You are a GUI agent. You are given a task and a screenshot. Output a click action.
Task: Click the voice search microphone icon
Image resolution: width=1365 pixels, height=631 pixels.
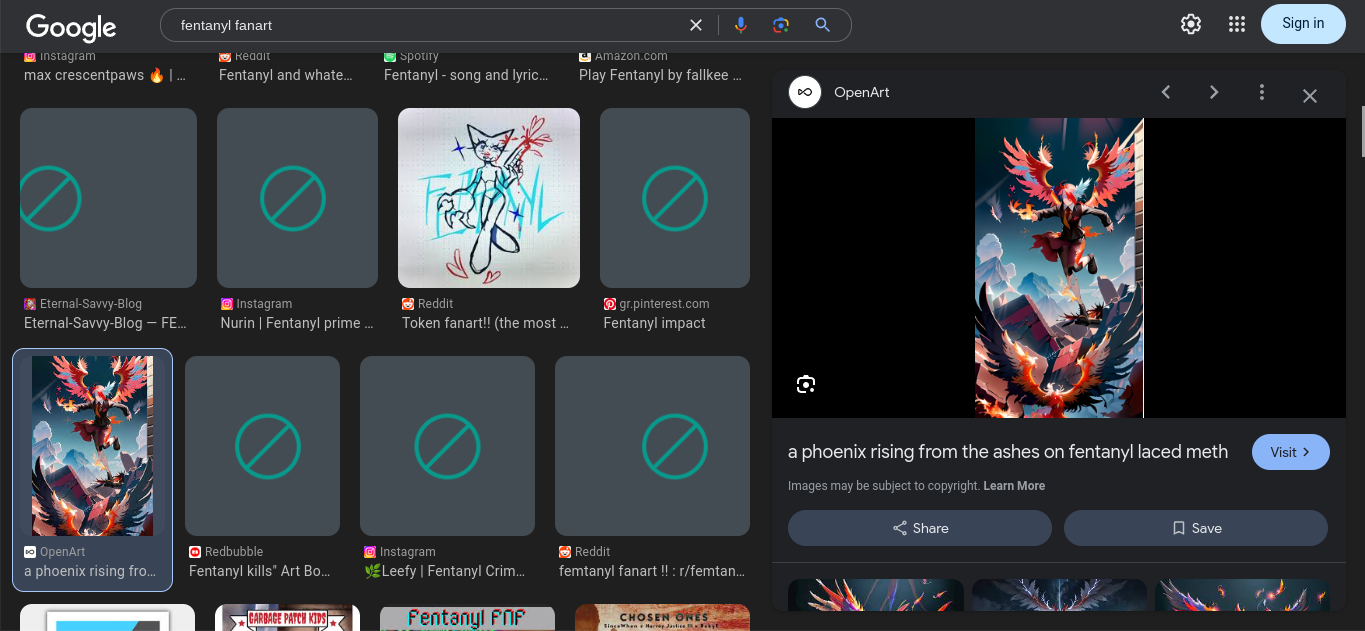click(x=740, y=25)
